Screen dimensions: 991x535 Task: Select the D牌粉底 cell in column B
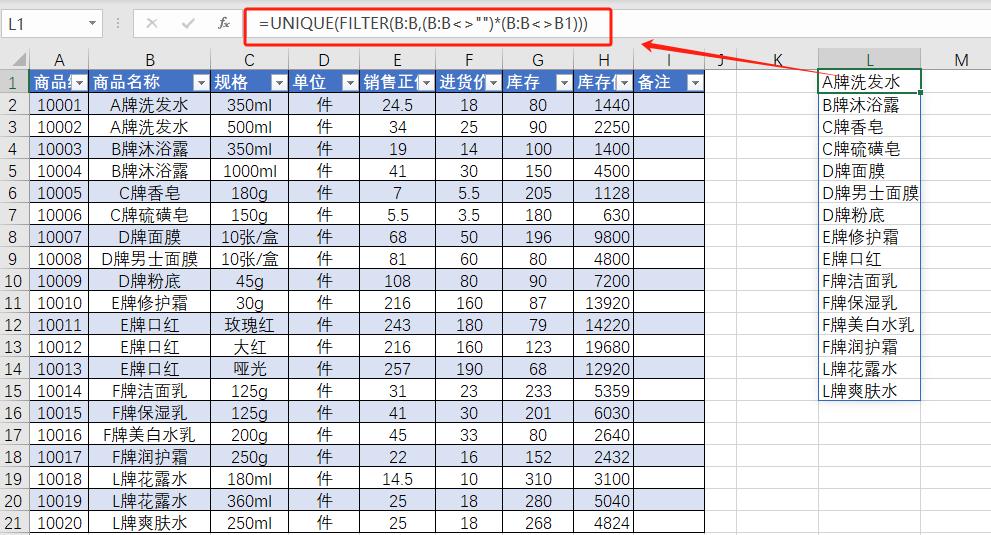(150, 281)
